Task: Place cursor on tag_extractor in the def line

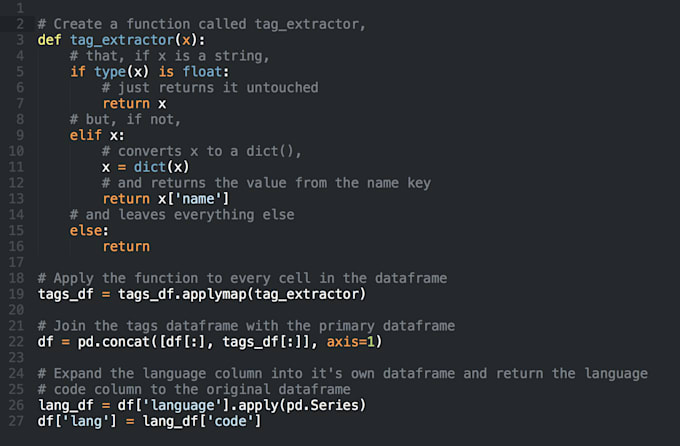Action: (119, 39)
